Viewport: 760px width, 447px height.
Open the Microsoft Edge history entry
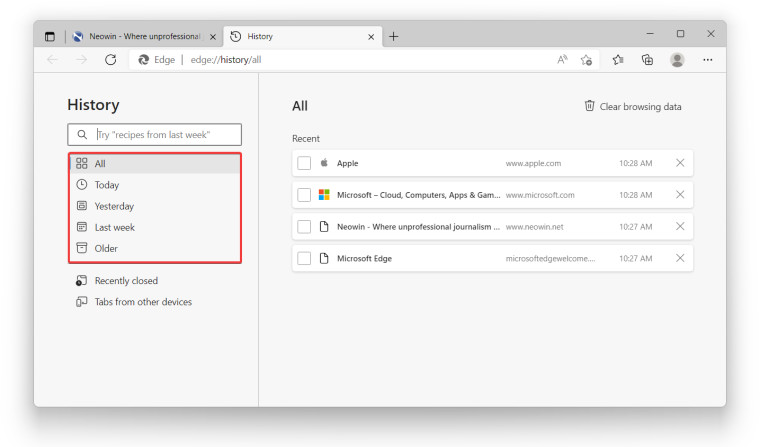[492, 258]
